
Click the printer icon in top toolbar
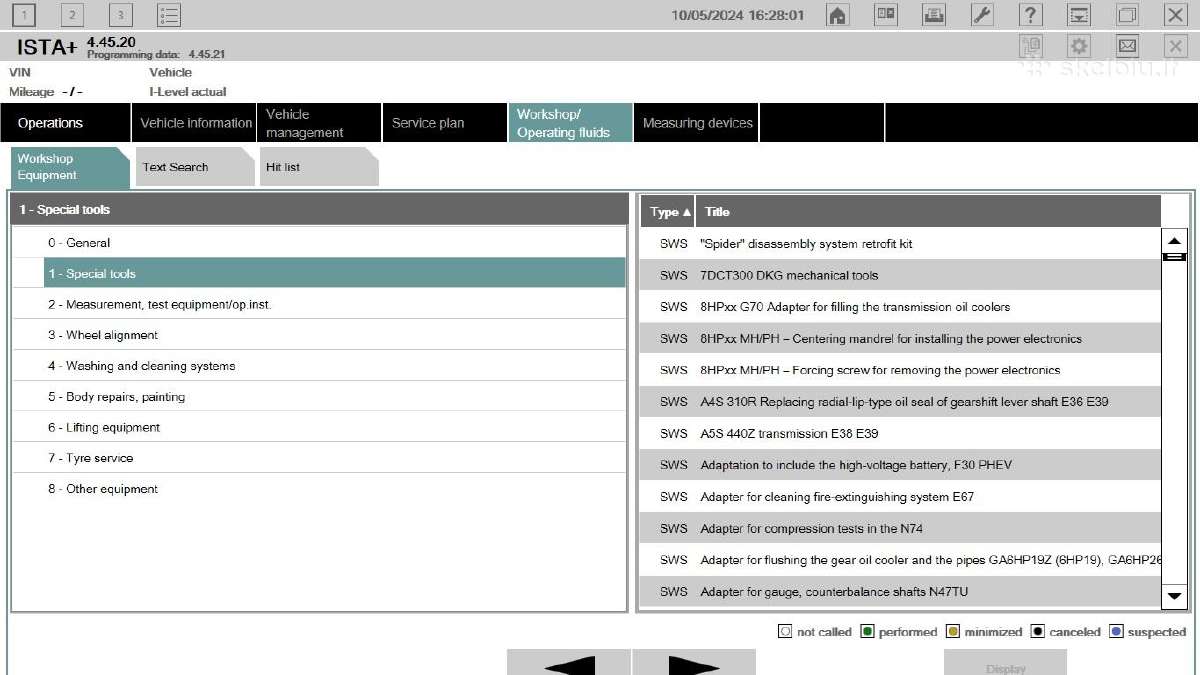[934, 14]
